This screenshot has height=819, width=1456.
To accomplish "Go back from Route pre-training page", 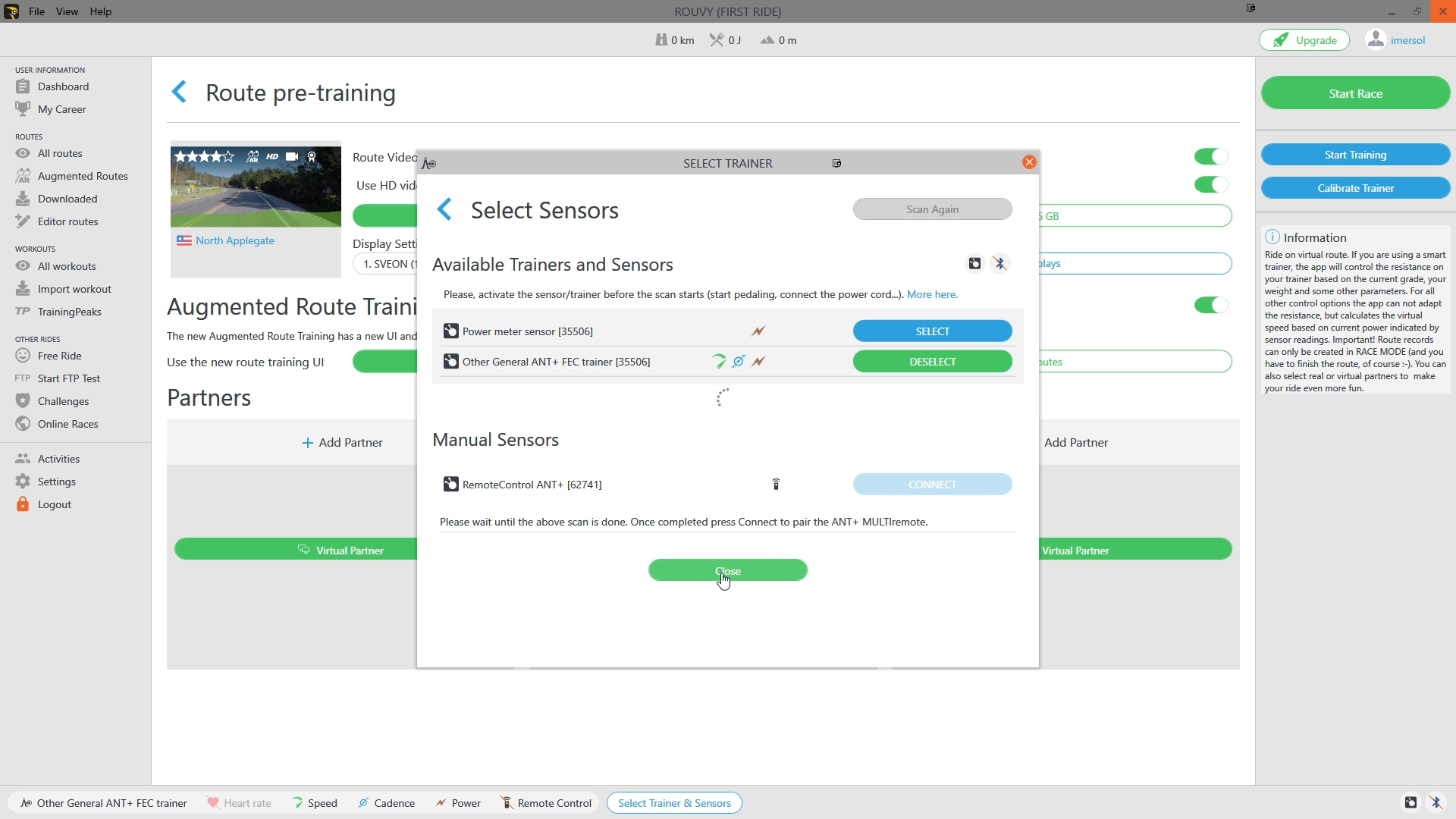I will pos(180,93).
